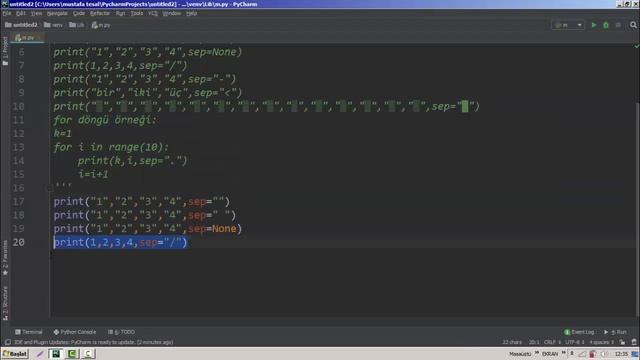Open the run configuration dropdown

pyautogui.click(x=568, y=25)
